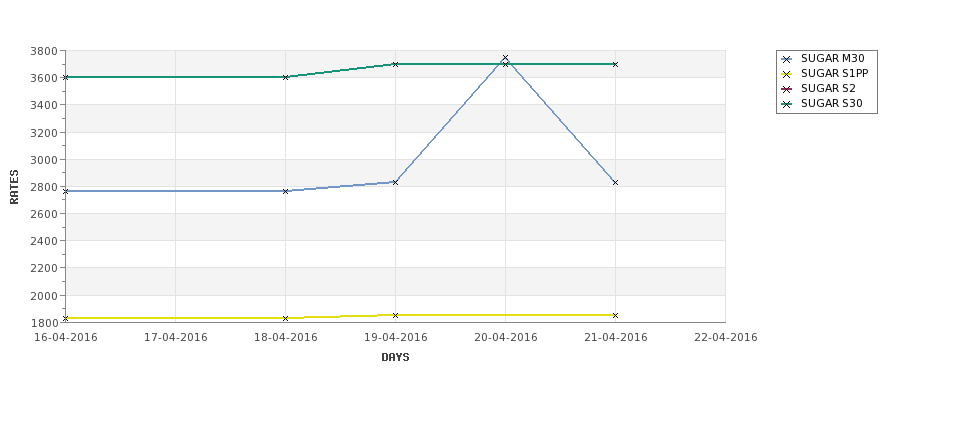Click the 3000 y-axis tick label
This screenshot has width=975, height=429.
[44, 160]
